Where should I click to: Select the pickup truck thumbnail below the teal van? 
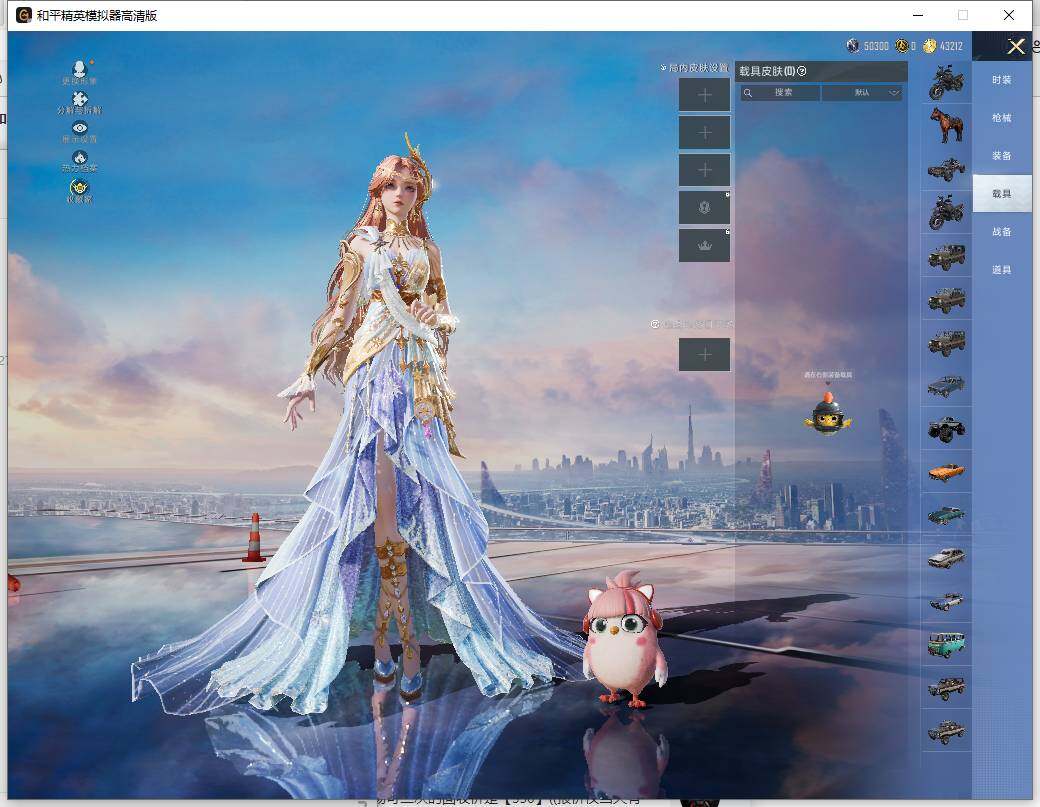pos(946,688)
